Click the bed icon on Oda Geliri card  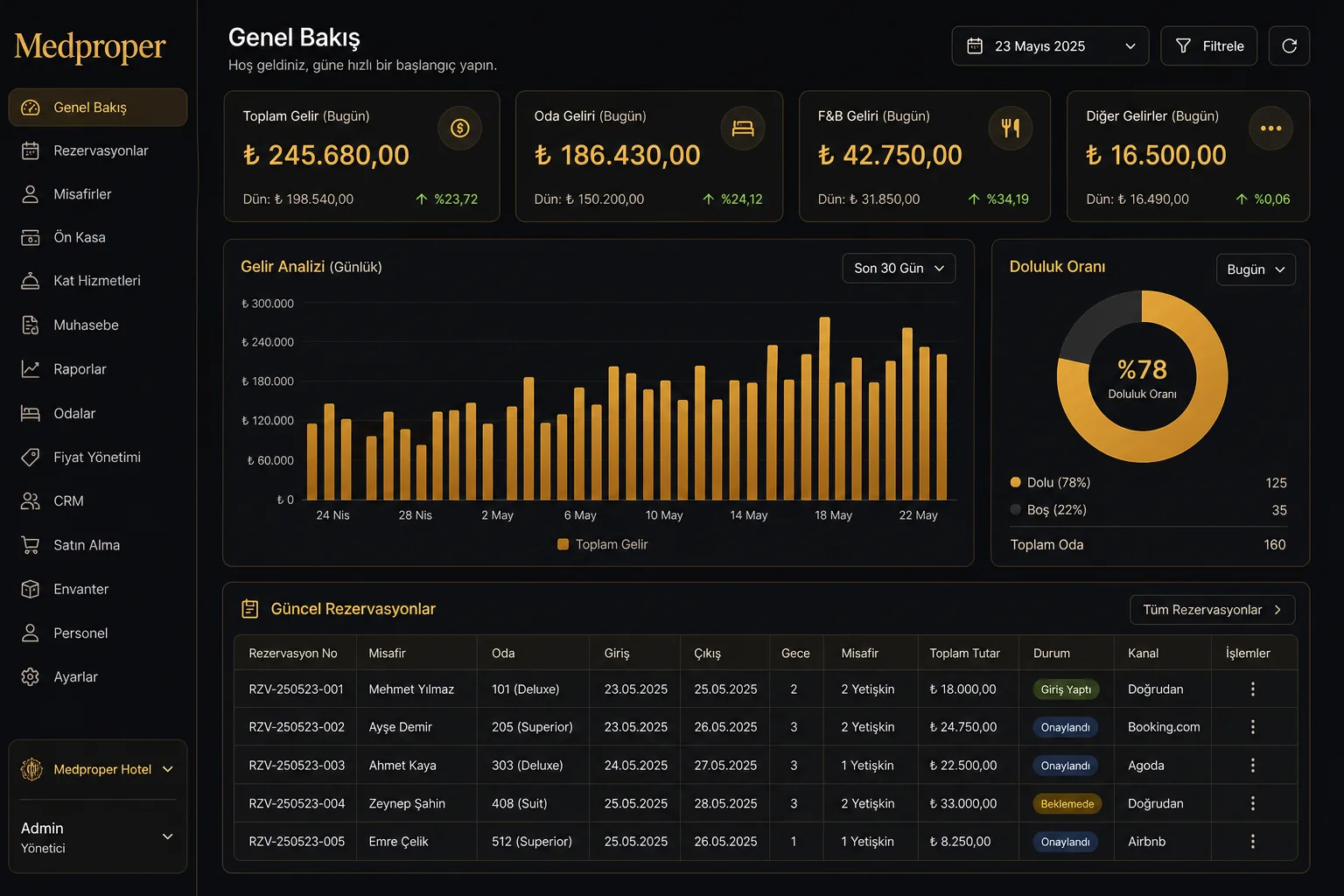point(743,129)
